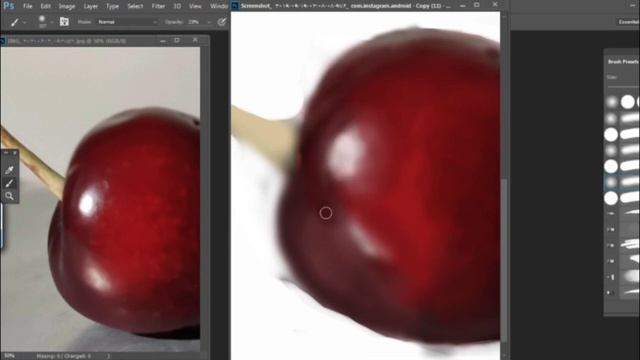Image resolution: width=640 pixels, height=360 pixels.
Task: Toggle pressure for opacity icon
Action: [x=222, y=22]
